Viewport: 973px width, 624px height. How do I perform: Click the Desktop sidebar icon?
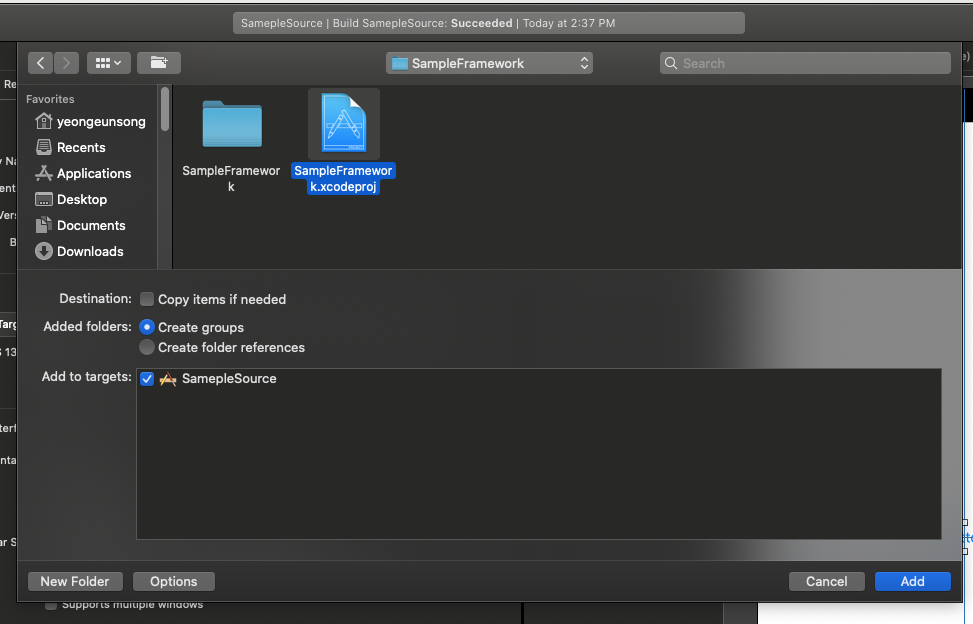click(43, 199)
